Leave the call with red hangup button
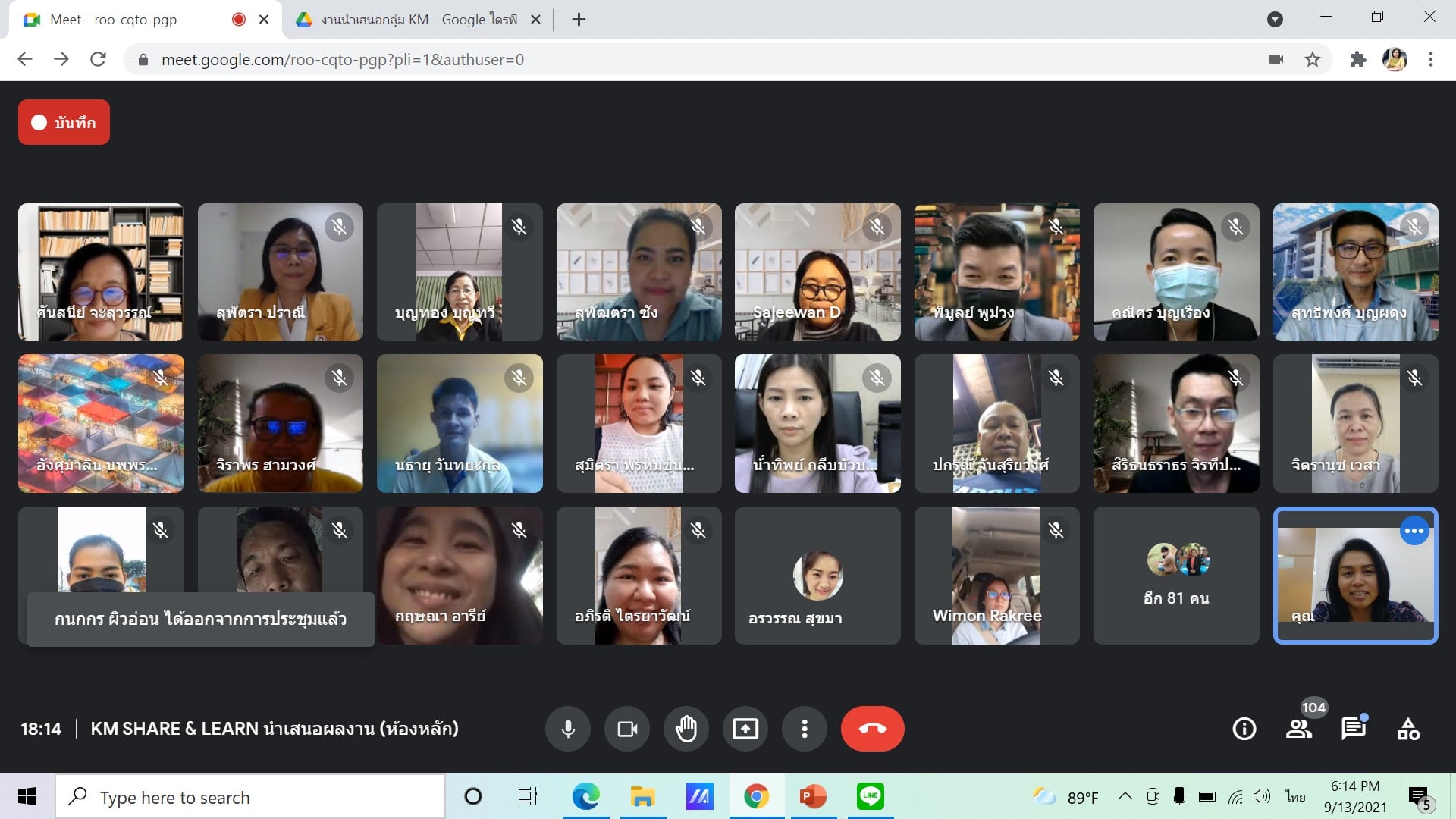Viewport: 1456px width, 819px height. point(872,729)
